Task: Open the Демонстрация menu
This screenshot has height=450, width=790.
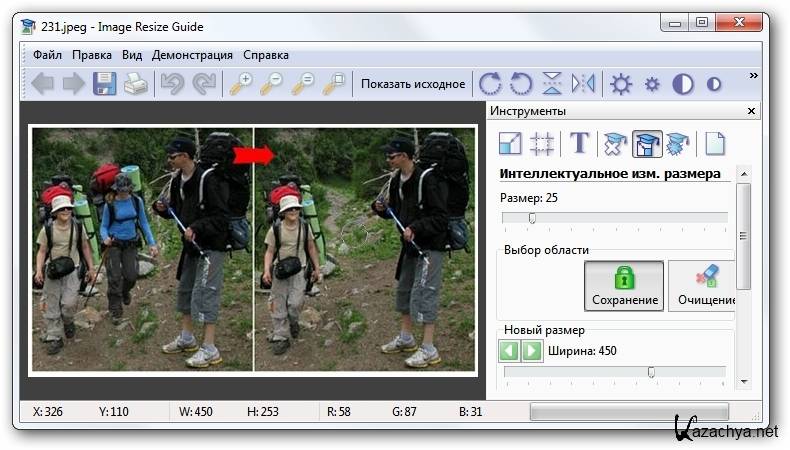Action: pyautogui.click(x=192, y=55)
